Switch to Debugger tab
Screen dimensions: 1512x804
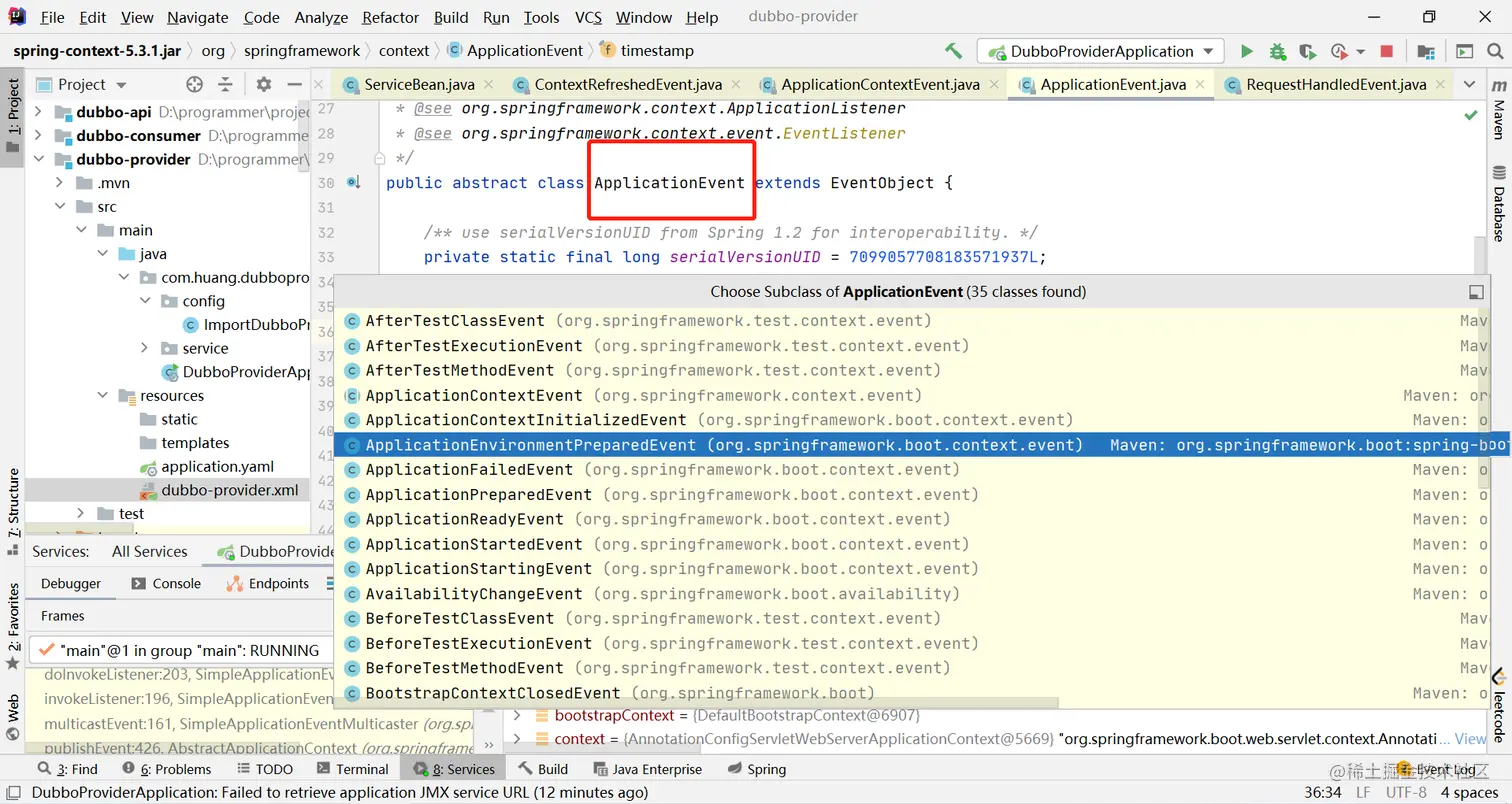tap(71, 583)
